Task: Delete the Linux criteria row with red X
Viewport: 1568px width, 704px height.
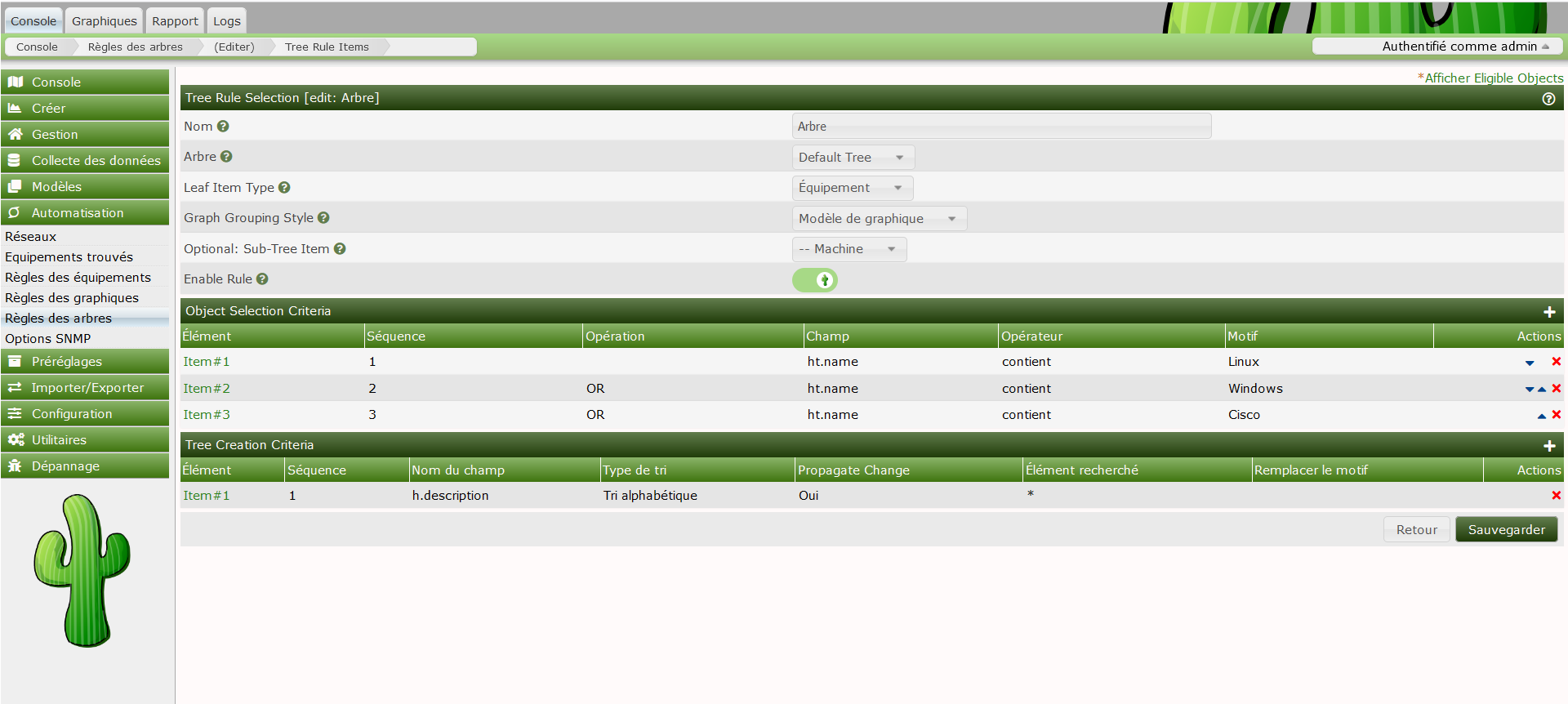Action: [x=1556, y=362]
